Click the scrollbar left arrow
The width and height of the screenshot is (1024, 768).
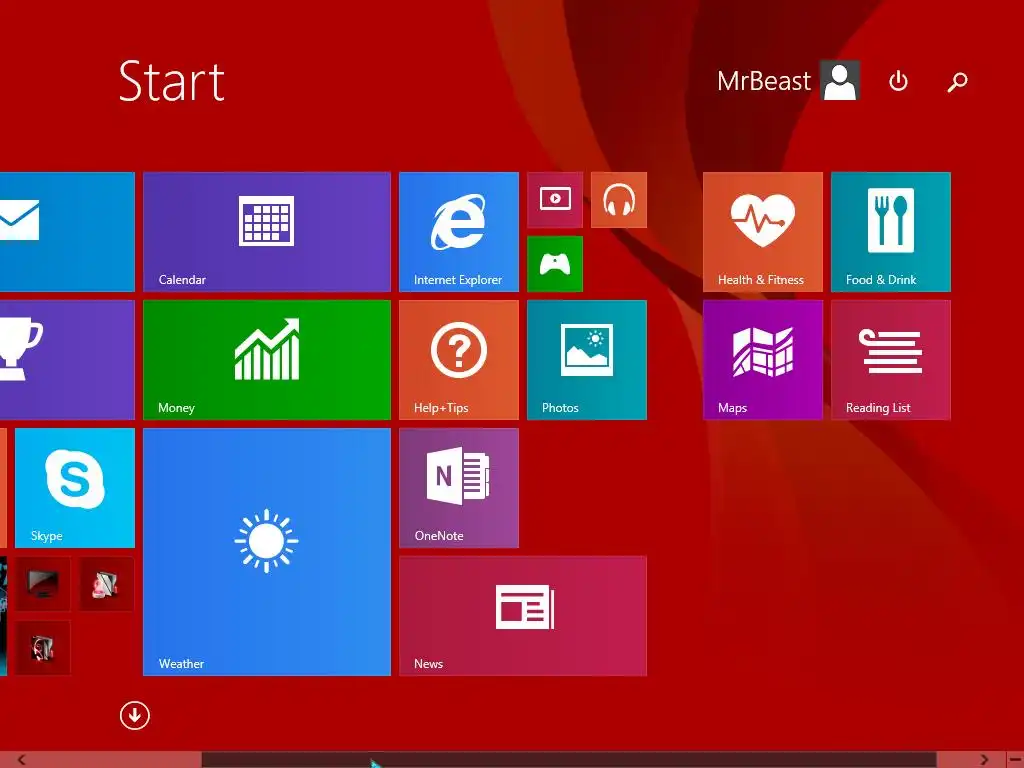tap(21, 760)
